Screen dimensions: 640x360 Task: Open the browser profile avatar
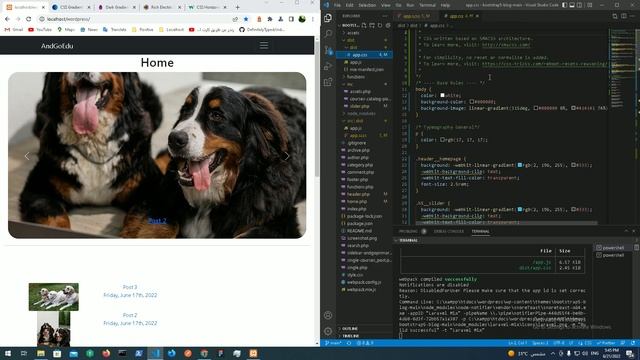(302, 19)
